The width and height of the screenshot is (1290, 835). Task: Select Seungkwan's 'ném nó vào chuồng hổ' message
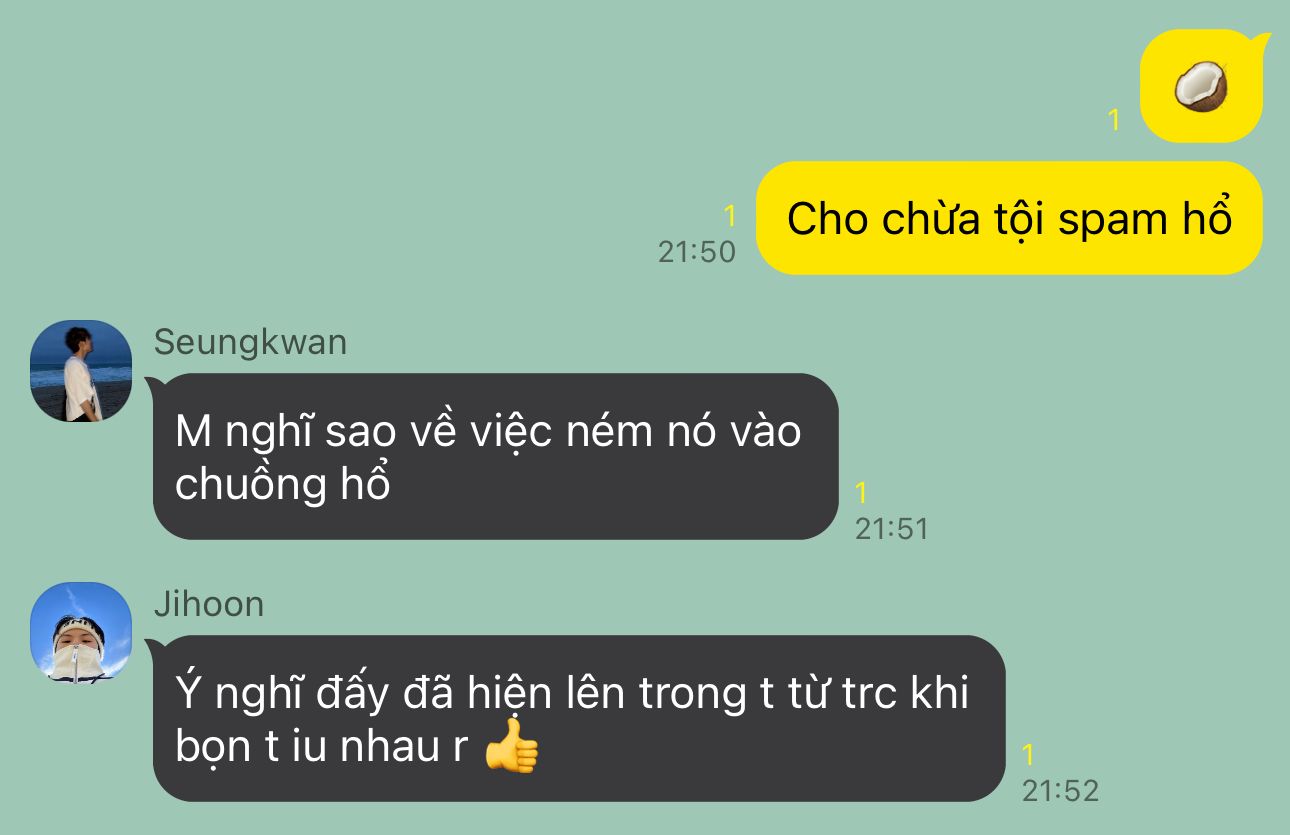[x=495, y=456]
